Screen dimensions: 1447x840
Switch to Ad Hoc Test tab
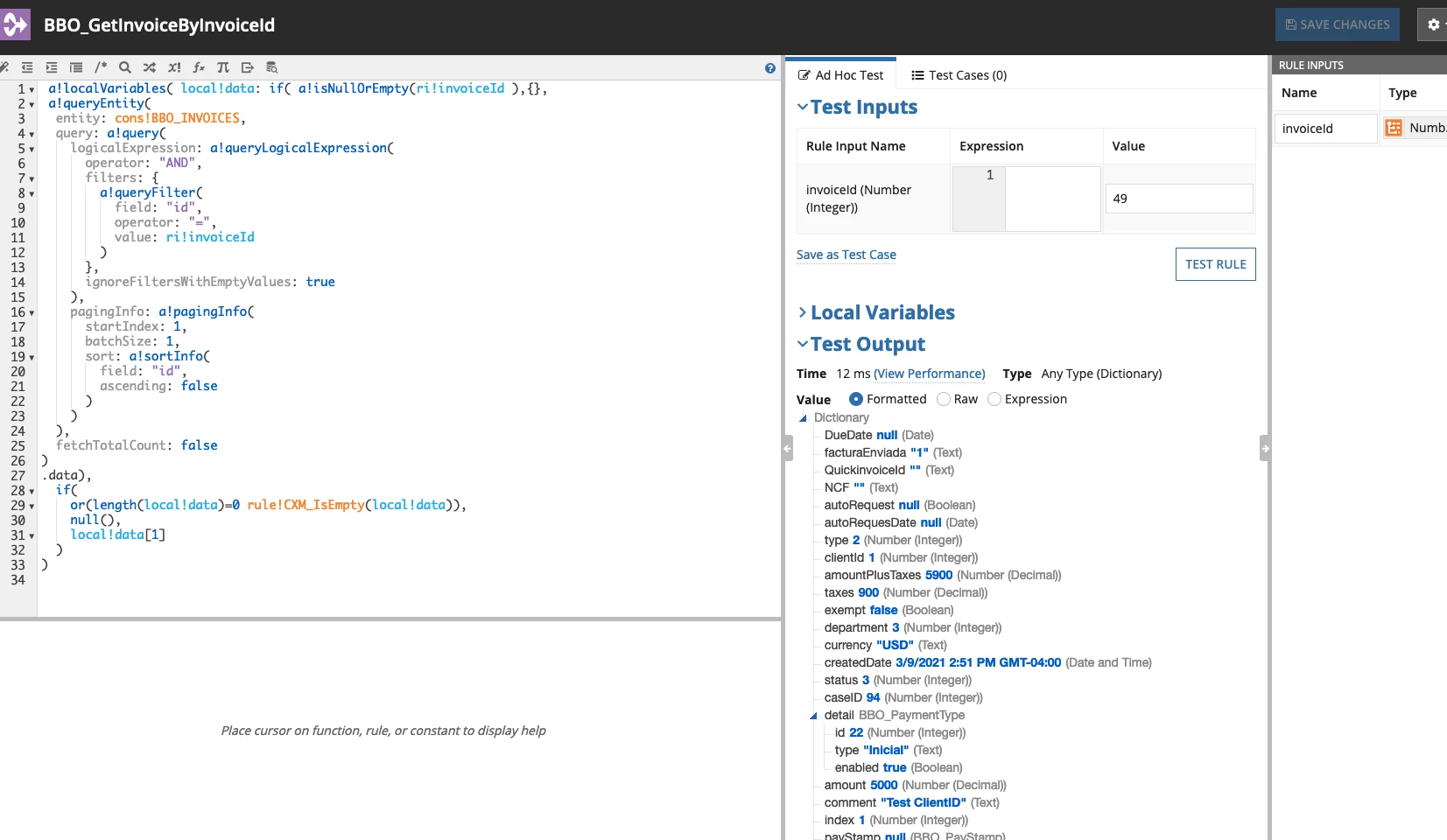tap(841, 75)
